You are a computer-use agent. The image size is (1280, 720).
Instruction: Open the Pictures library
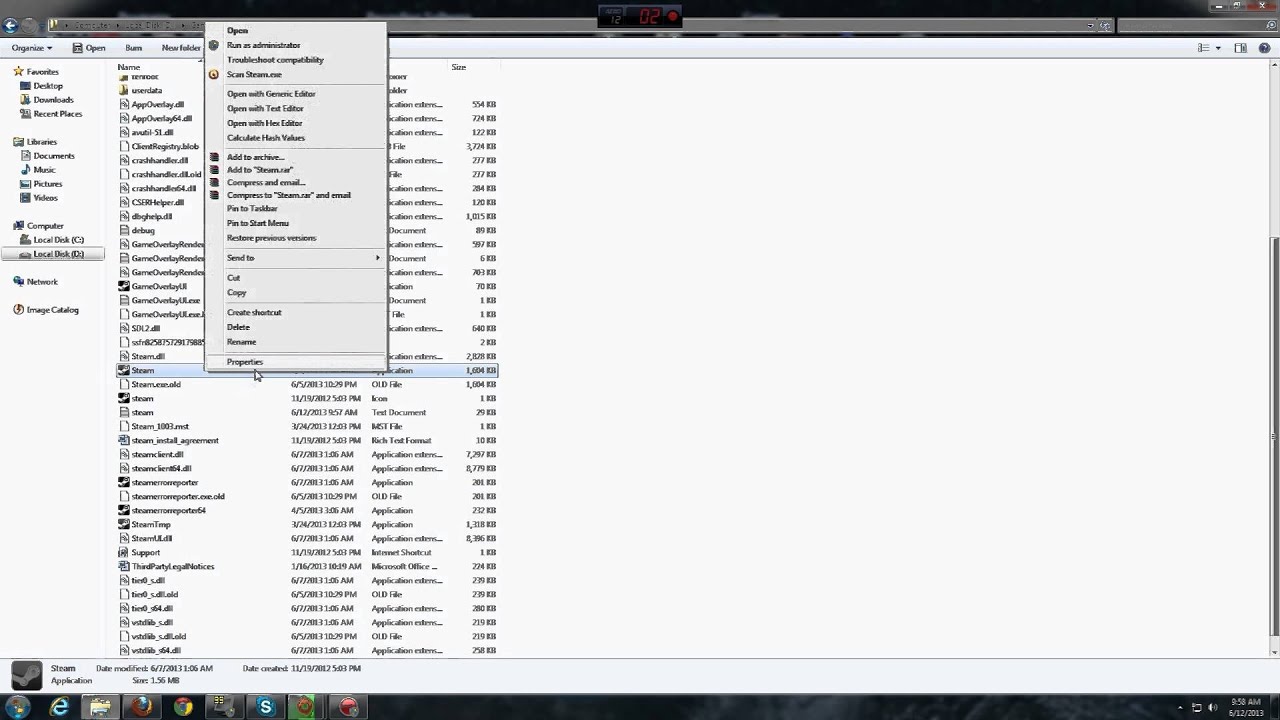click(x=47, y=184)
